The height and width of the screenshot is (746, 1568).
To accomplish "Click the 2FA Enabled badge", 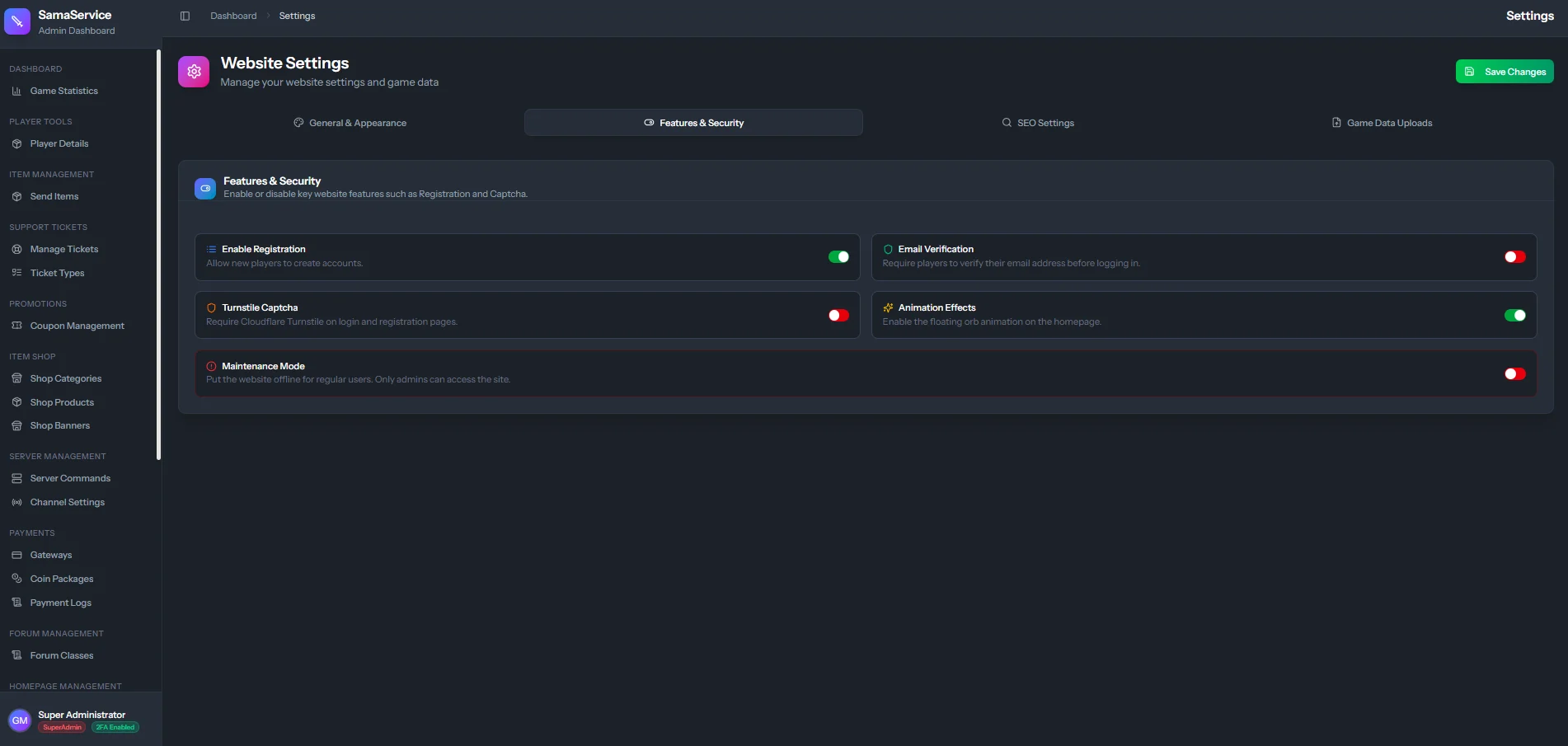I will point(115,727).
